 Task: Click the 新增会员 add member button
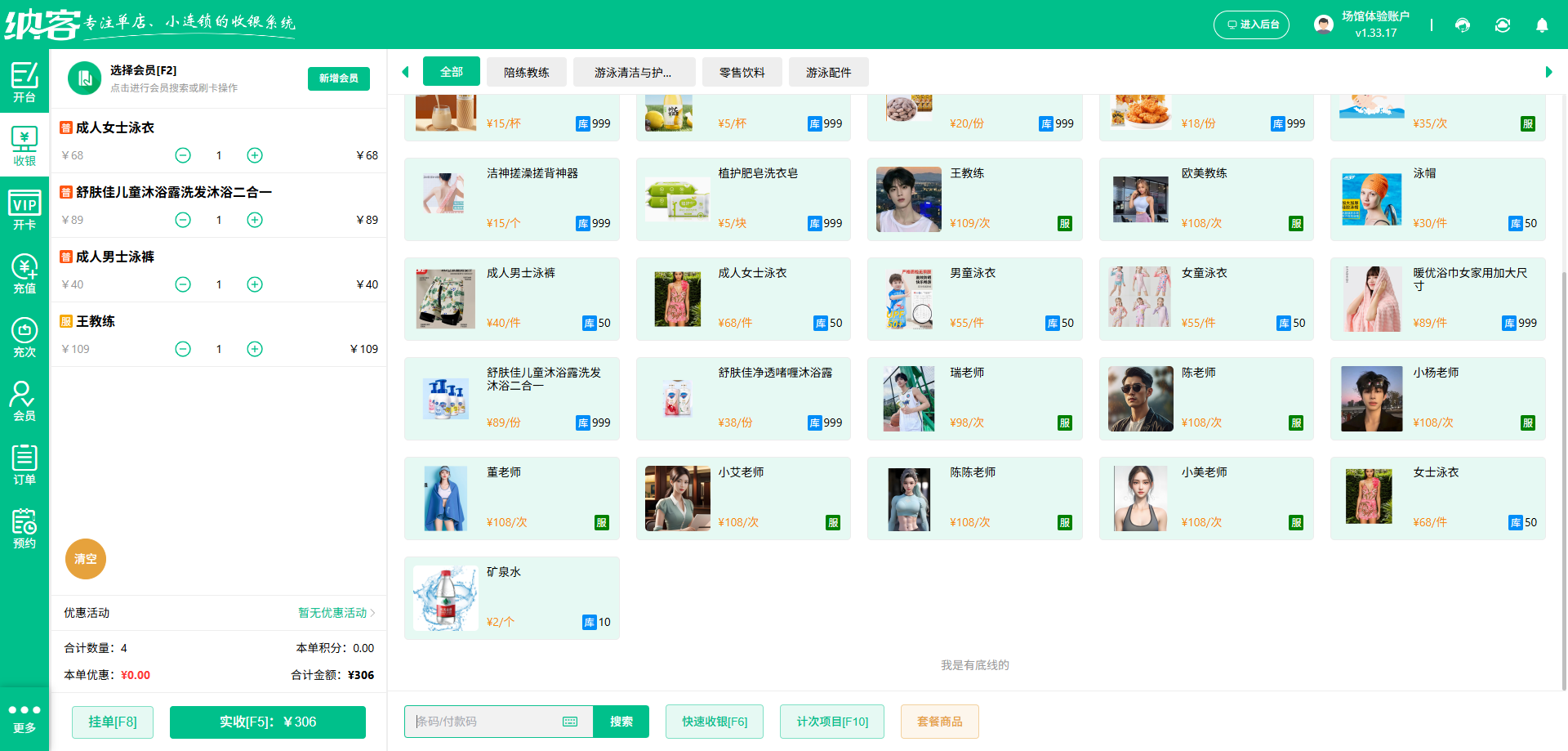(338, 78)
